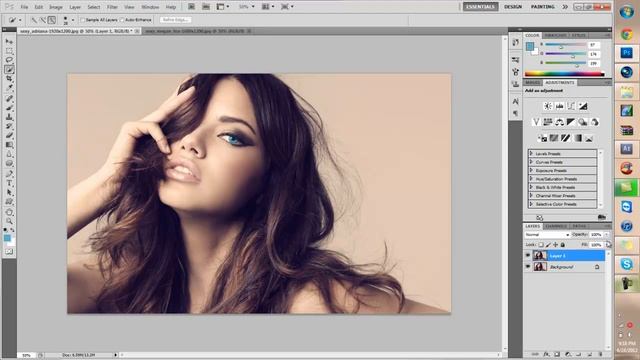Add a Levels adjustment
The height and width of the screenshot is (360, 640).
tap(560, 106)
